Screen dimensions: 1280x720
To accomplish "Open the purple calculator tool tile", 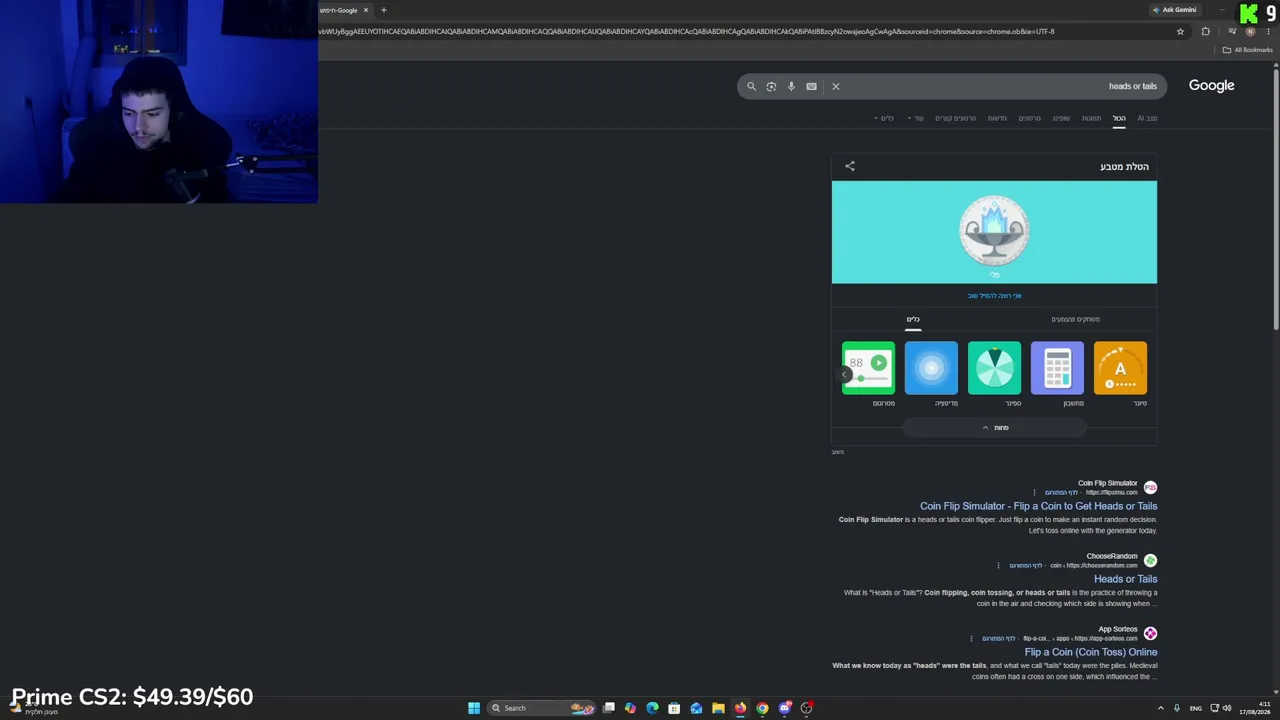I will 1057,368.
